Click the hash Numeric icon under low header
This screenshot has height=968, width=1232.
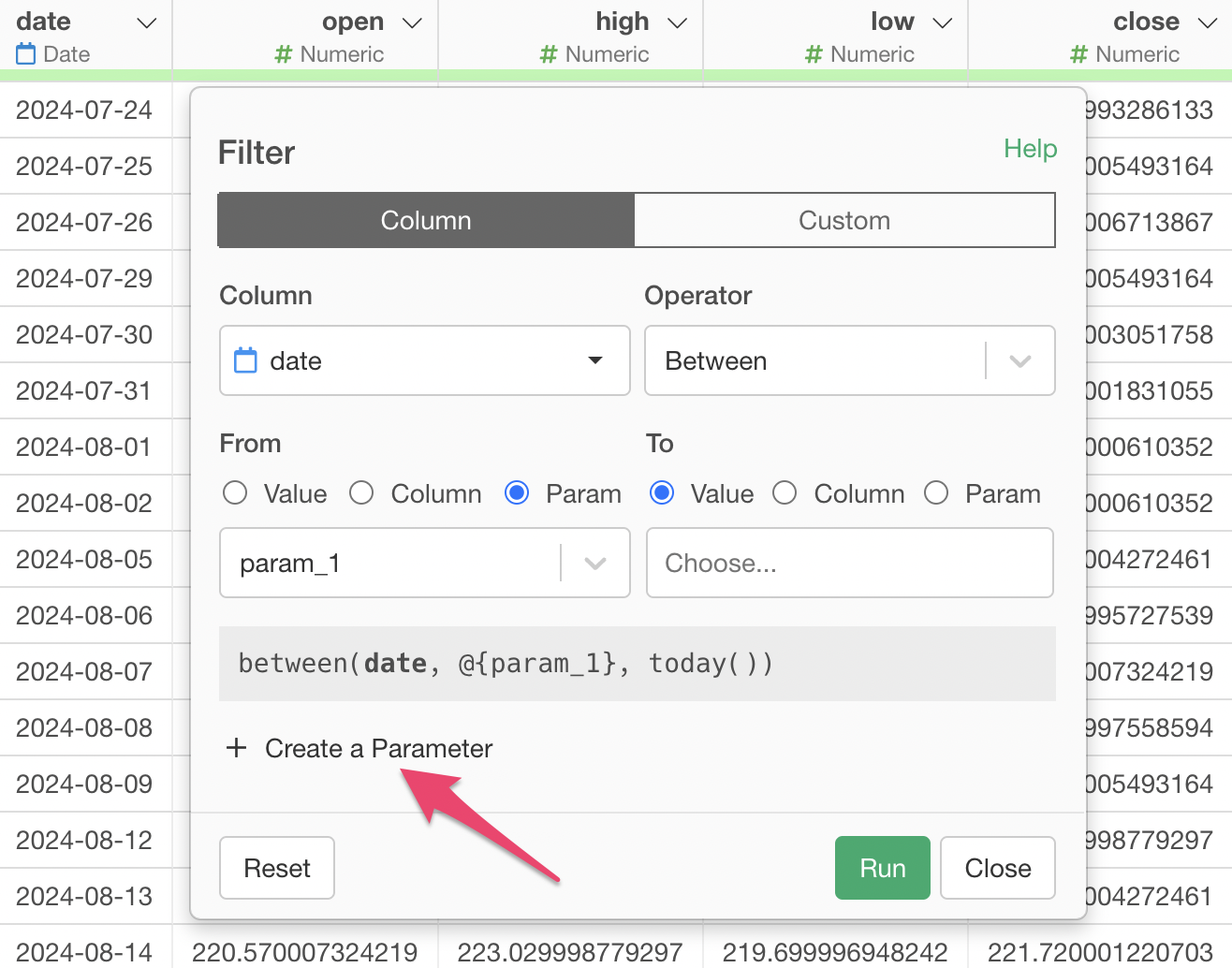coord(814,55)
